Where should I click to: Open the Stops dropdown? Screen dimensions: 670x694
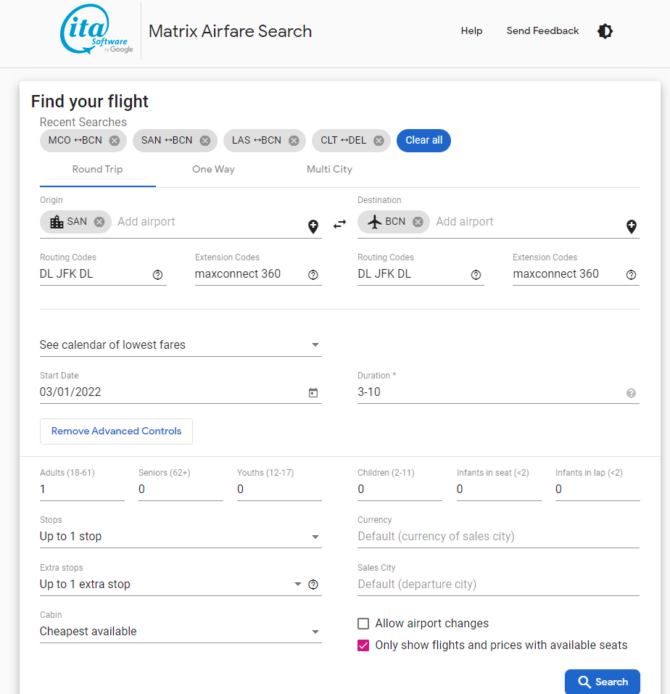tap(181, 536)
